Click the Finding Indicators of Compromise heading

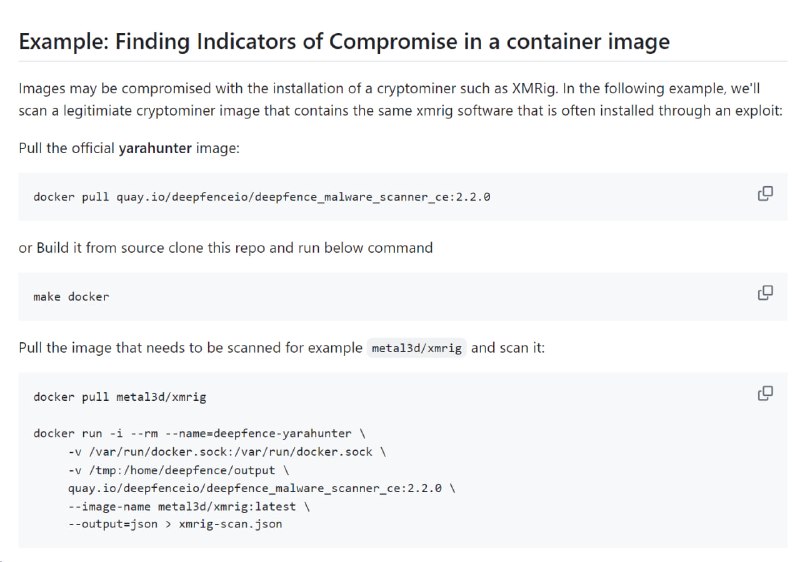tap(344, 41)
